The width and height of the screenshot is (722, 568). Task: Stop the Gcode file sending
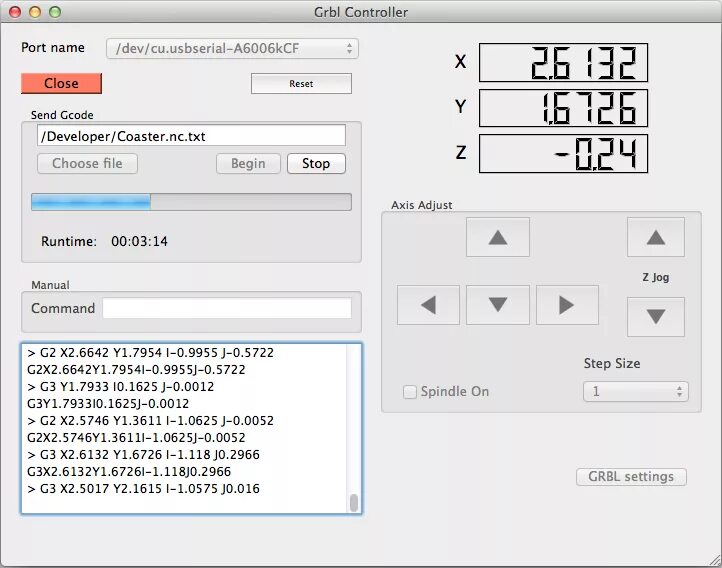(316, 163)
